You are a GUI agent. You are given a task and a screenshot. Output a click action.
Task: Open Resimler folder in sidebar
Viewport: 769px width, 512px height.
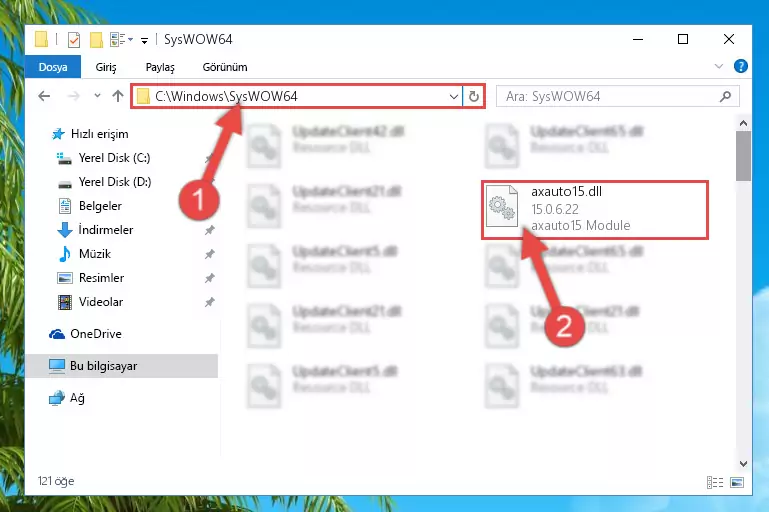(x=102, y=278)
